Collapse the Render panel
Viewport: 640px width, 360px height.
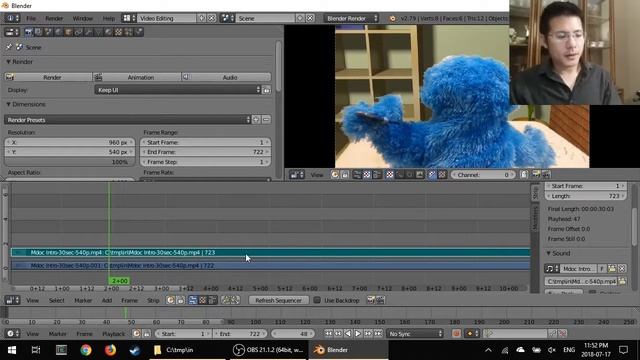[x=19, y=62]
